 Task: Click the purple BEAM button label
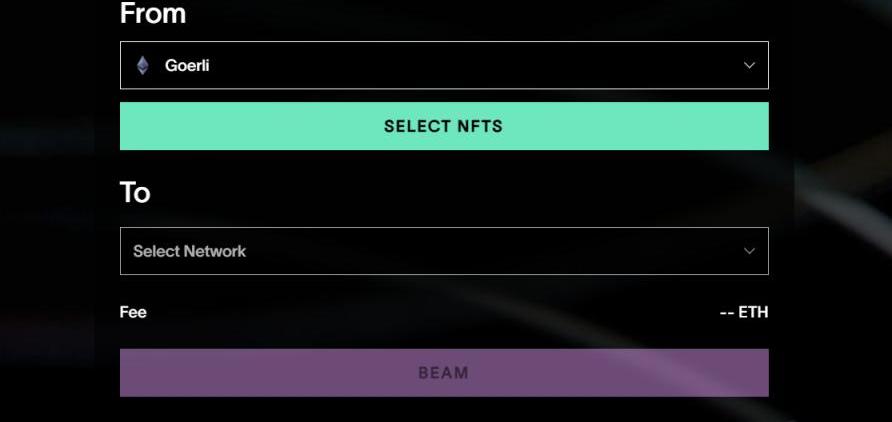tap(444, 373)
